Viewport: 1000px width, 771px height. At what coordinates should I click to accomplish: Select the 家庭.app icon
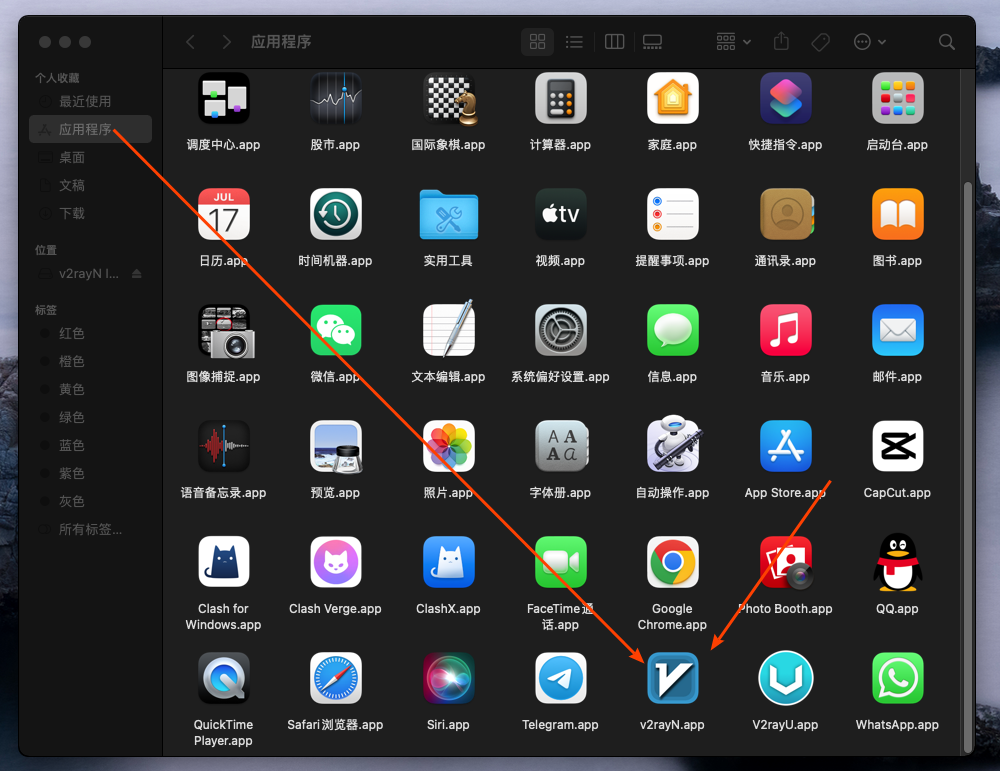672,98
